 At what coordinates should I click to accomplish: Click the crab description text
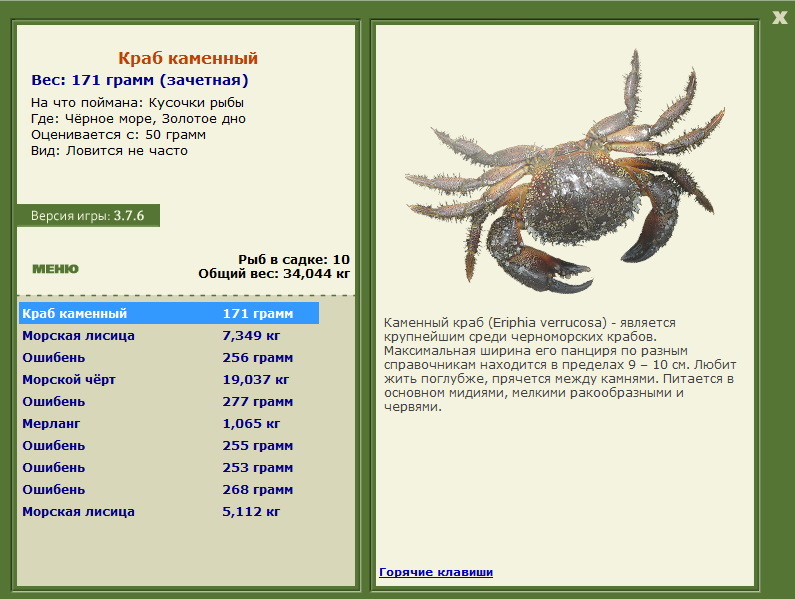point(560,364)
